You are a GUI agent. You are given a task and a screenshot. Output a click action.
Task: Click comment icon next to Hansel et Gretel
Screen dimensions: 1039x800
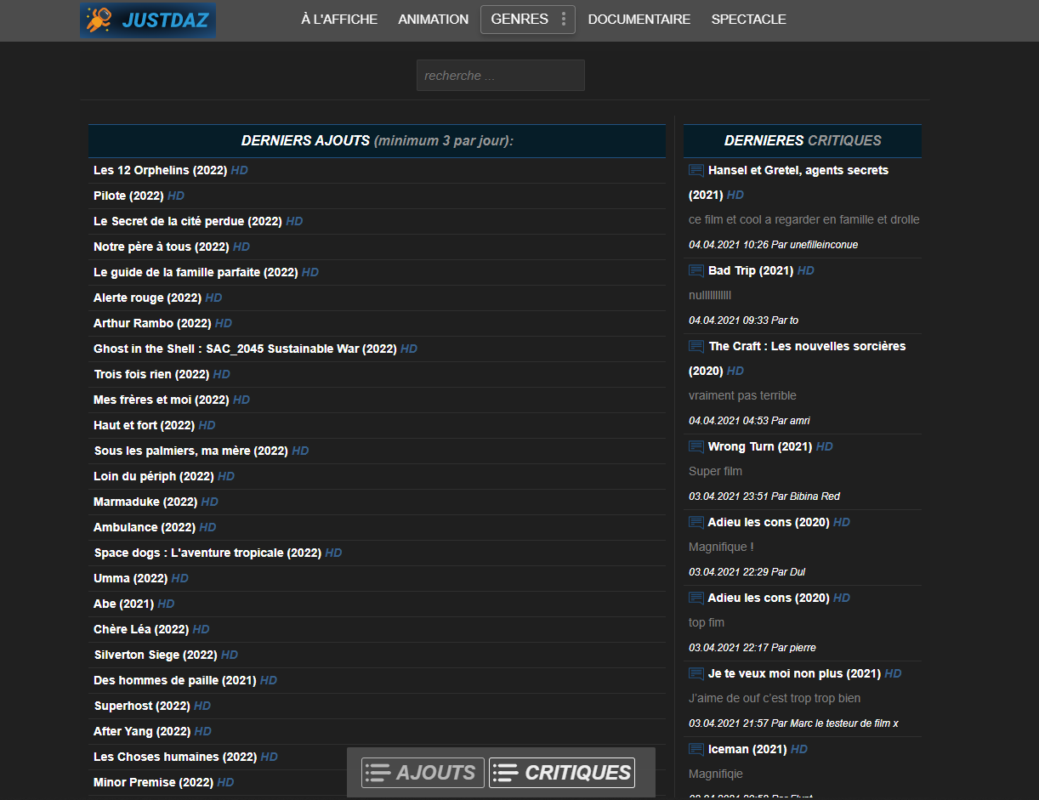pos(696,170)
